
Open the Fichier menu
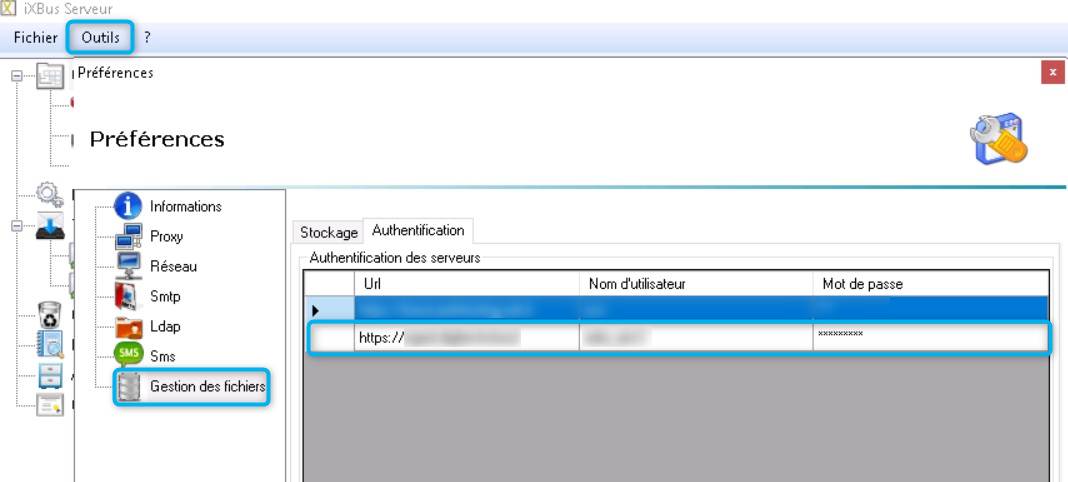35,37
